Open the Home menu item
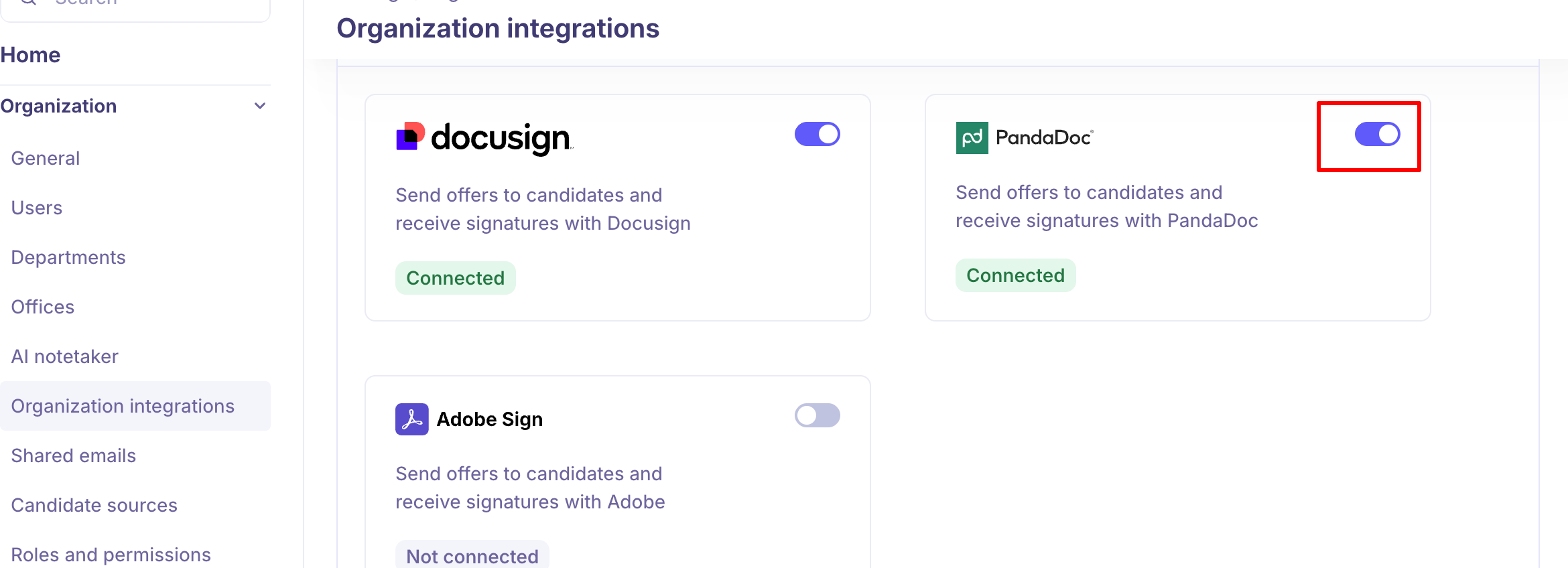Viewport: 1568px width, 568px height. pyautogui.click(x=31, y=55)
